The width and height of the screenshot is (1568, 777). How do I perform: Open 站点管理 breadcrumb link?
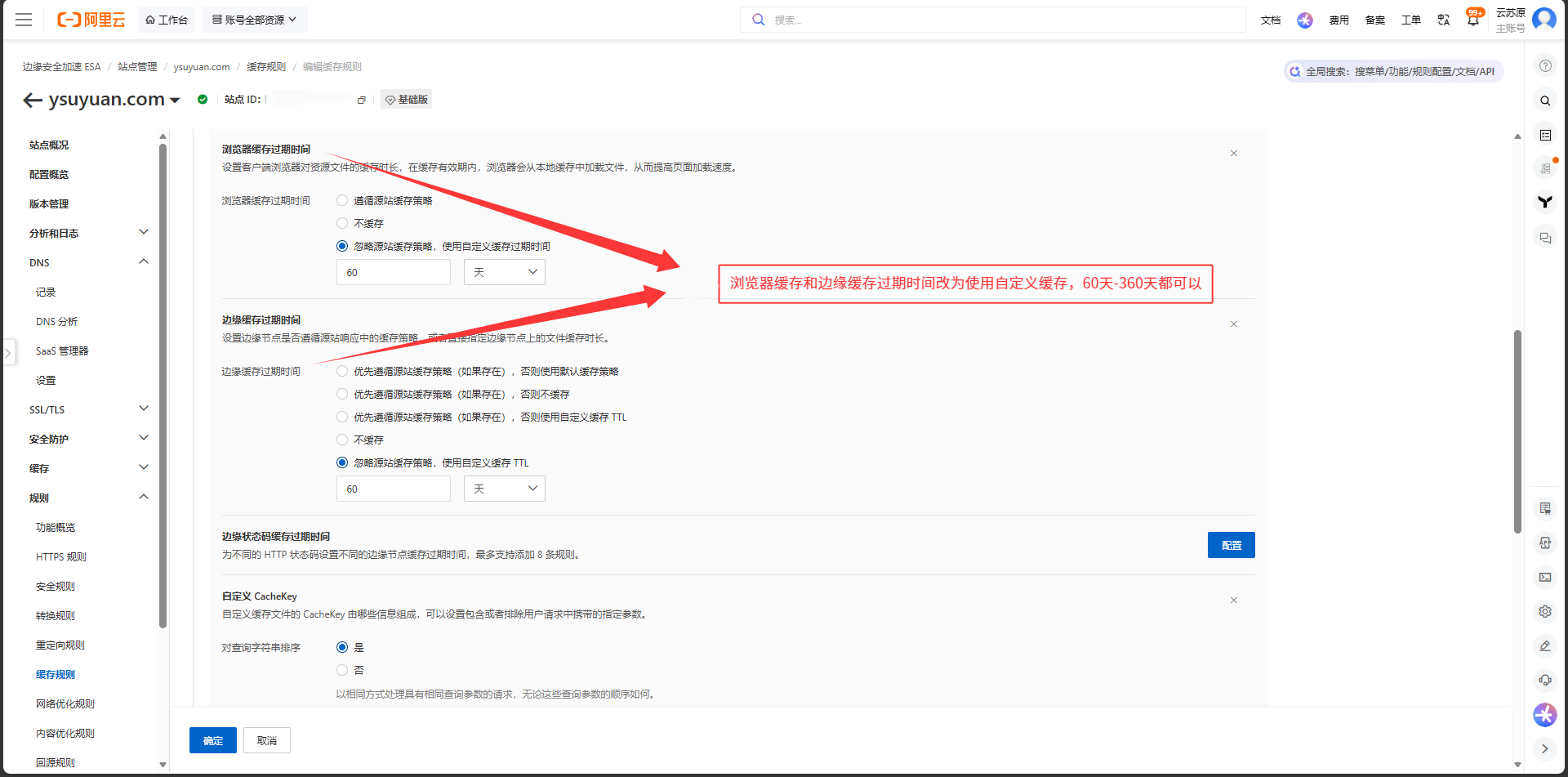coord(137,67)
